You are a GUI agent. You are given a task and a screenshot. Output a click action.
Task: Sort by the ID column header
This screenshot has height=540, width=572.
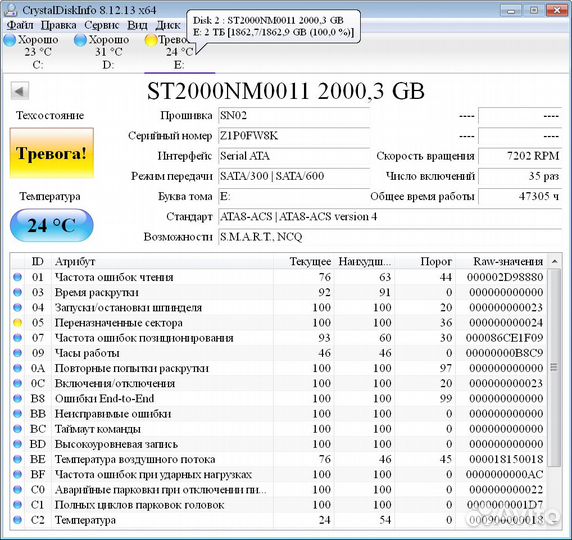pyautogui.click(x=38, y=262)
